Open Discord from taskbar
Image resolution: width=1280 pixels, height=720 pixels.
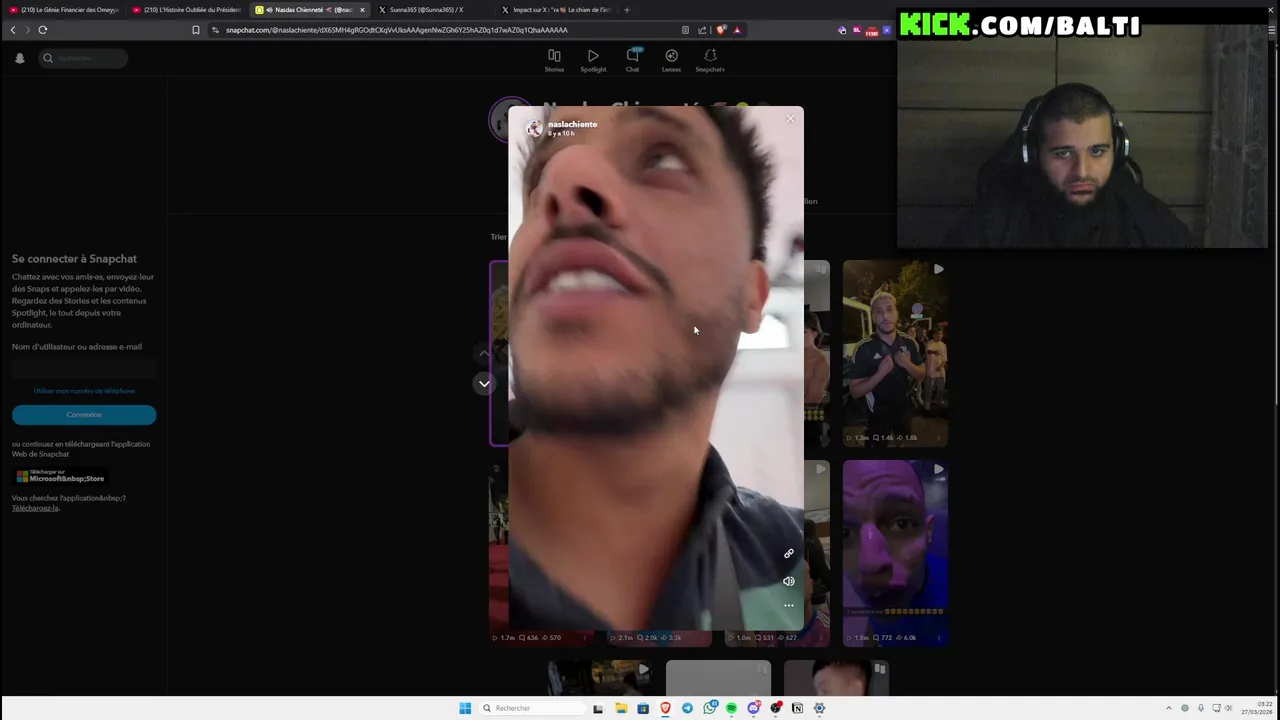(753, 708)
